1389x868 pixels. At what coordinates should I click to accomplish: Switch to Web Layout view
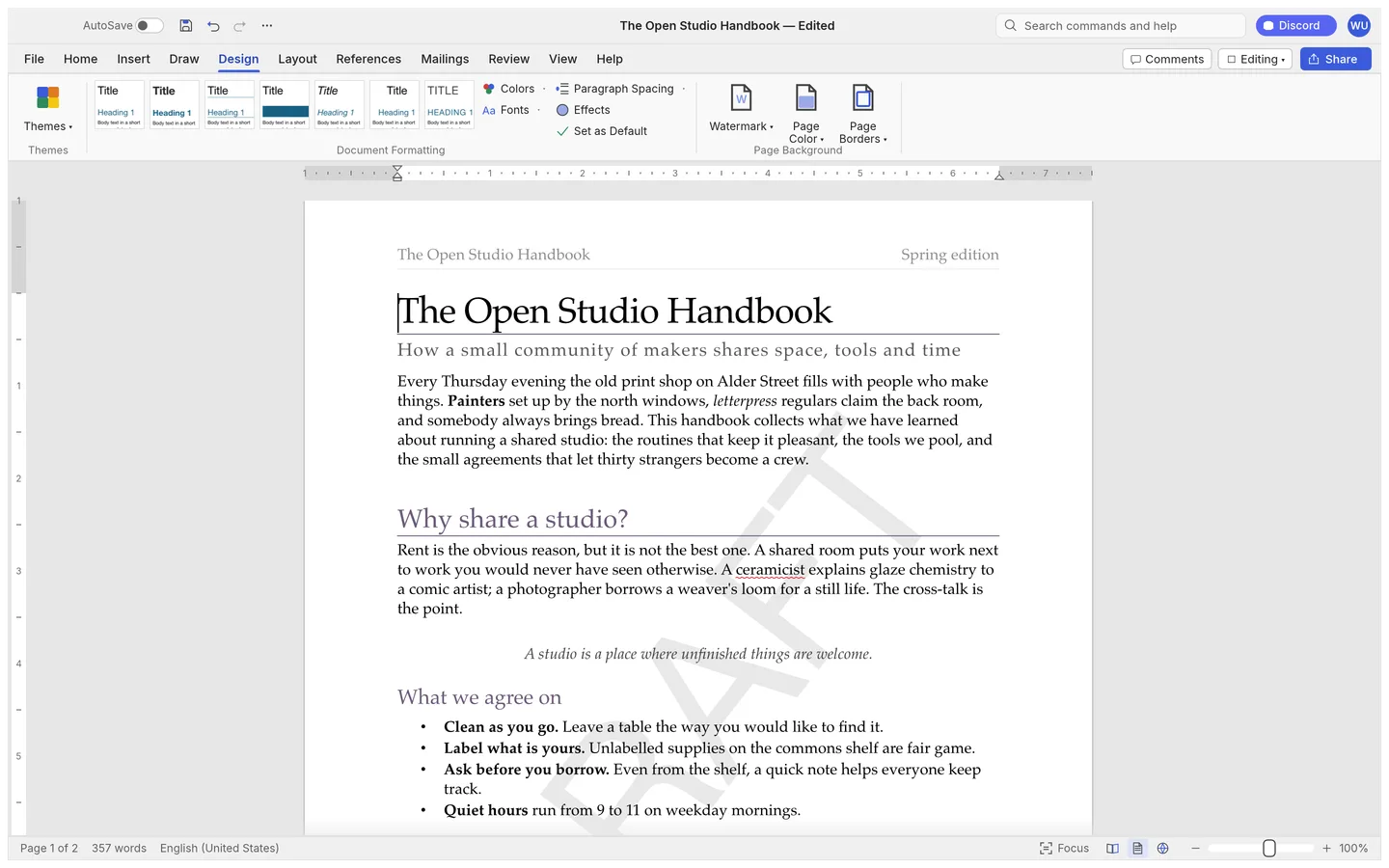[x=1162, y=849]
